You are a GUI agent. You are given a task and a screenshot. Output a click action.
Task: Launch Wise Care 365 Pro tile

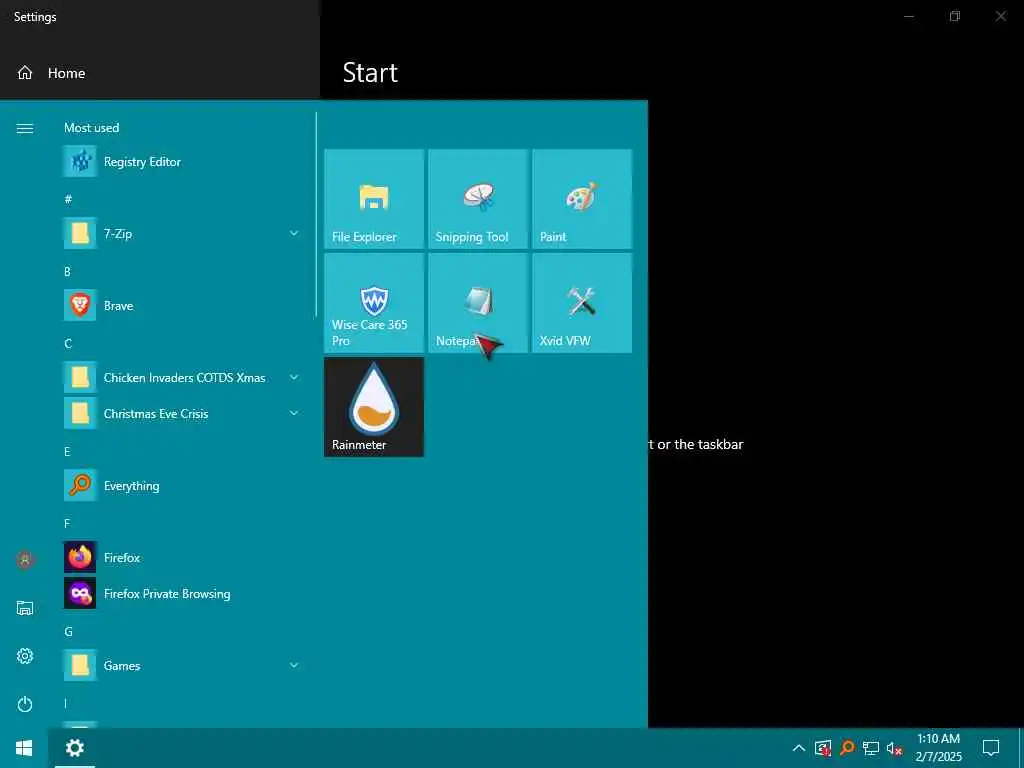click(374, 303)
